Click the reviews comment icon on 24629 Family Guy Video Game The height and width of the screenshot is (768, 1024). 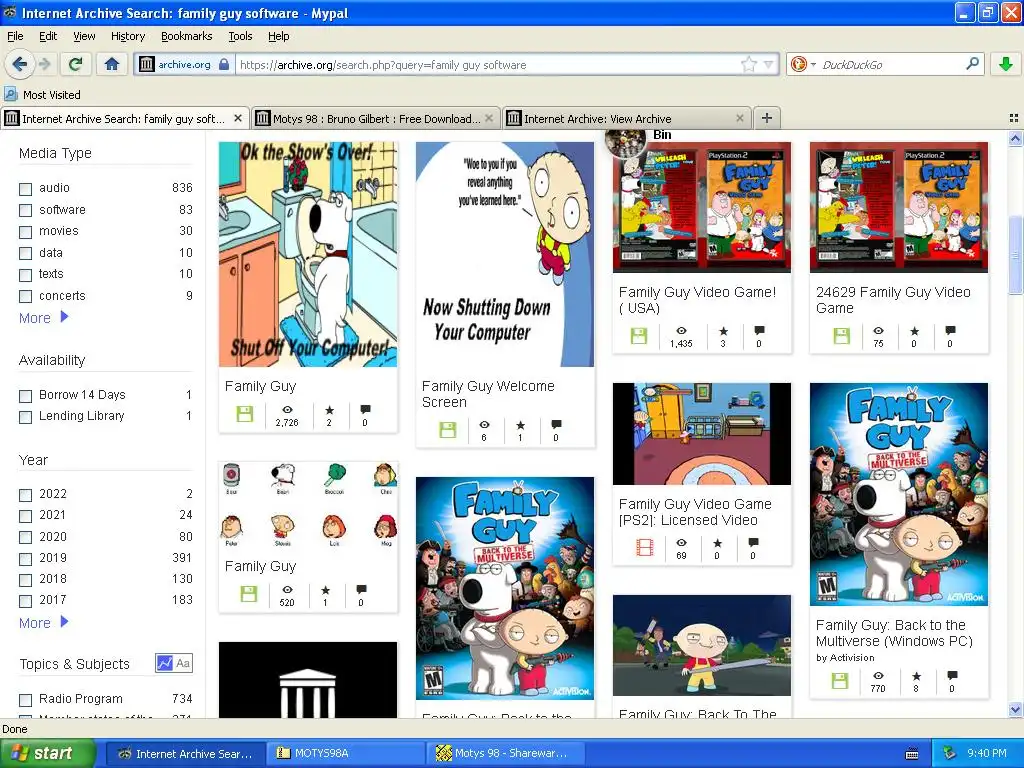click(950, 330)
